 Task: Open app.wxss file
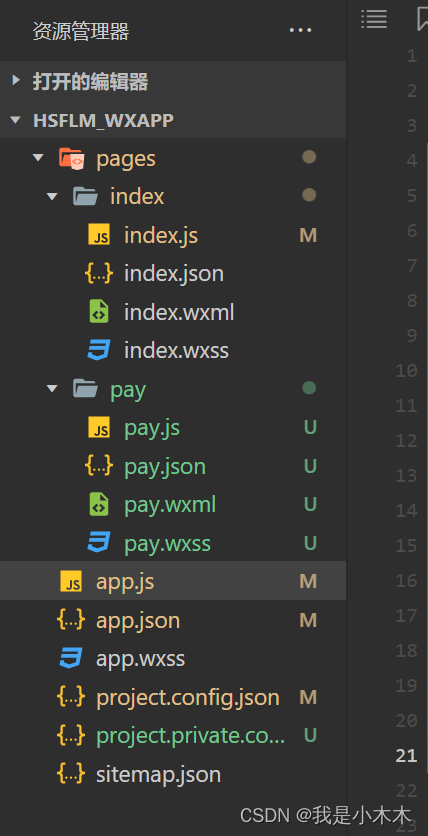140,658
